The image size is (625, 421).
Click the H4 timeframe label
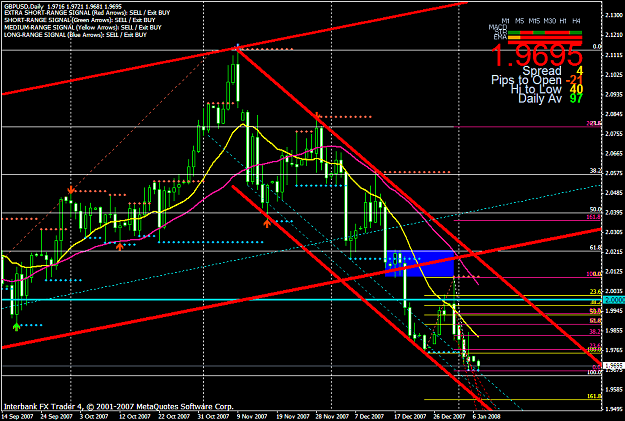tap(576, 21)
